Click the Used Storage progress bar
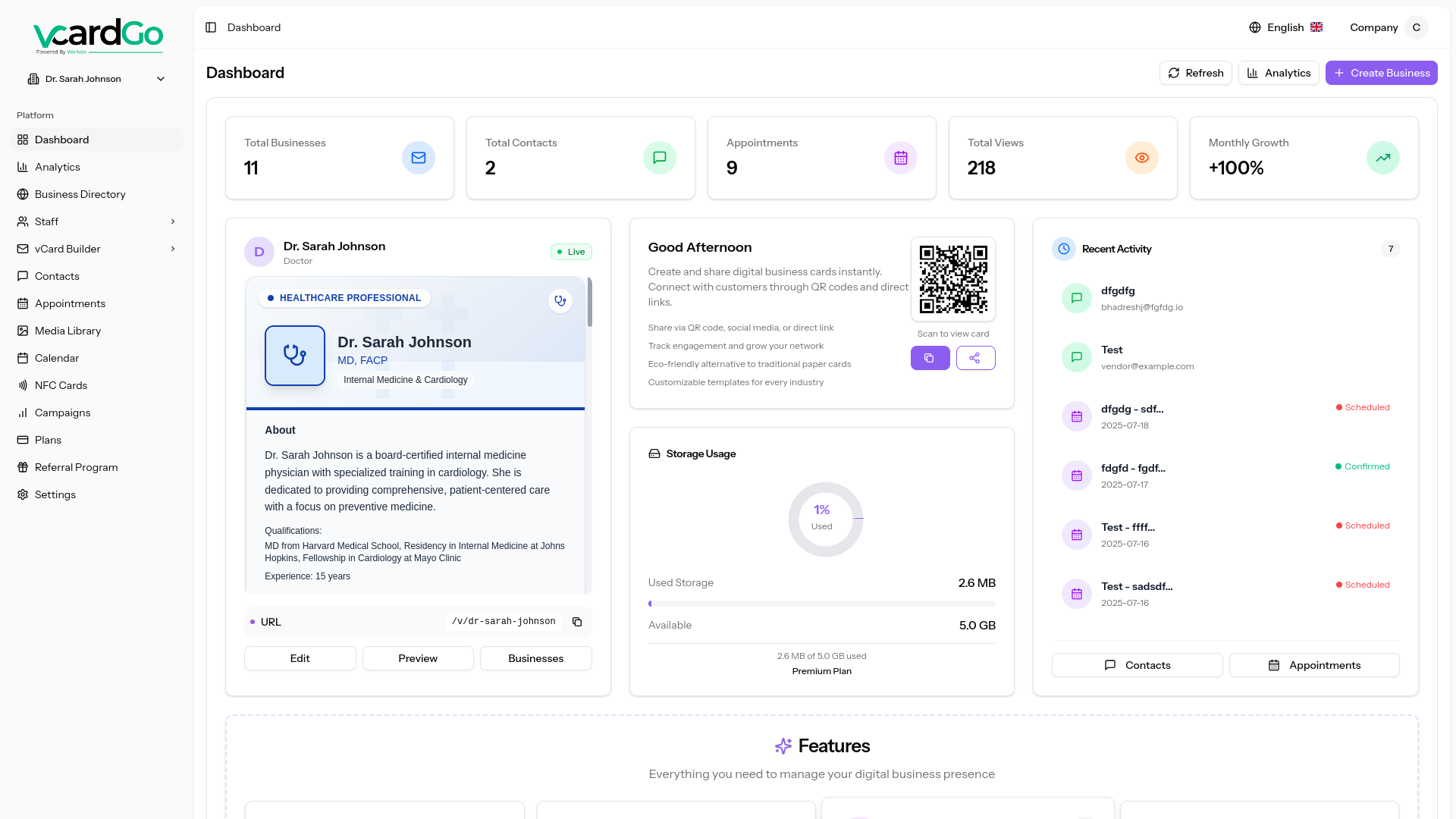The width and height of the screenshot is (1456, 819). click(x=821, y=604)
